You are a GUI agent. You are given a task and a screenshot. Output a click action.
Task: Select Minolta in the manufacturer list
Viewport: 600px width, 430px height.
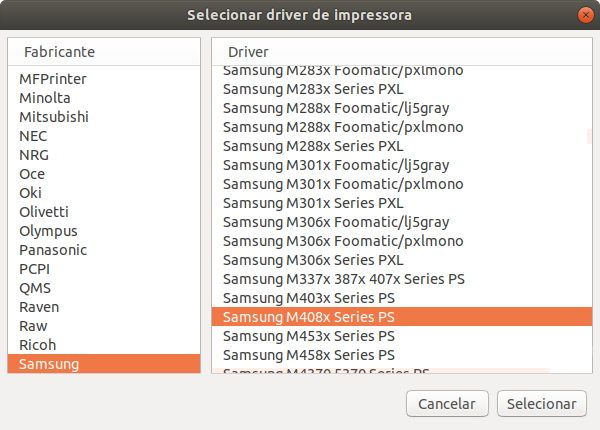pyautogui.click(x=45, y=98)
